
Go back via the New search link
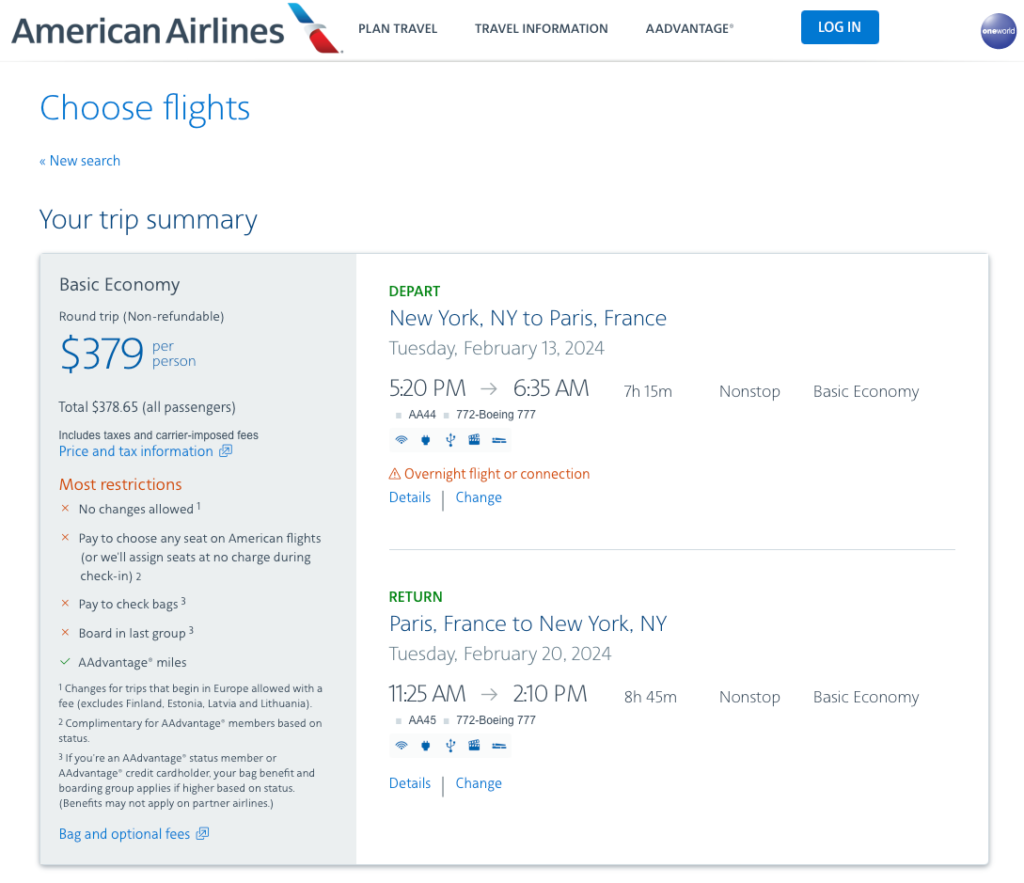click(x=80, y=161)
